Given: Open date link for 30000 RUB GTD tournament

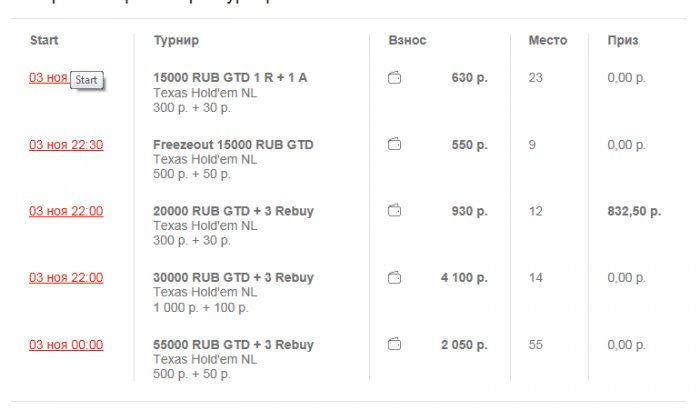Looking at the screenshot, I should click(x=66, y=277).
